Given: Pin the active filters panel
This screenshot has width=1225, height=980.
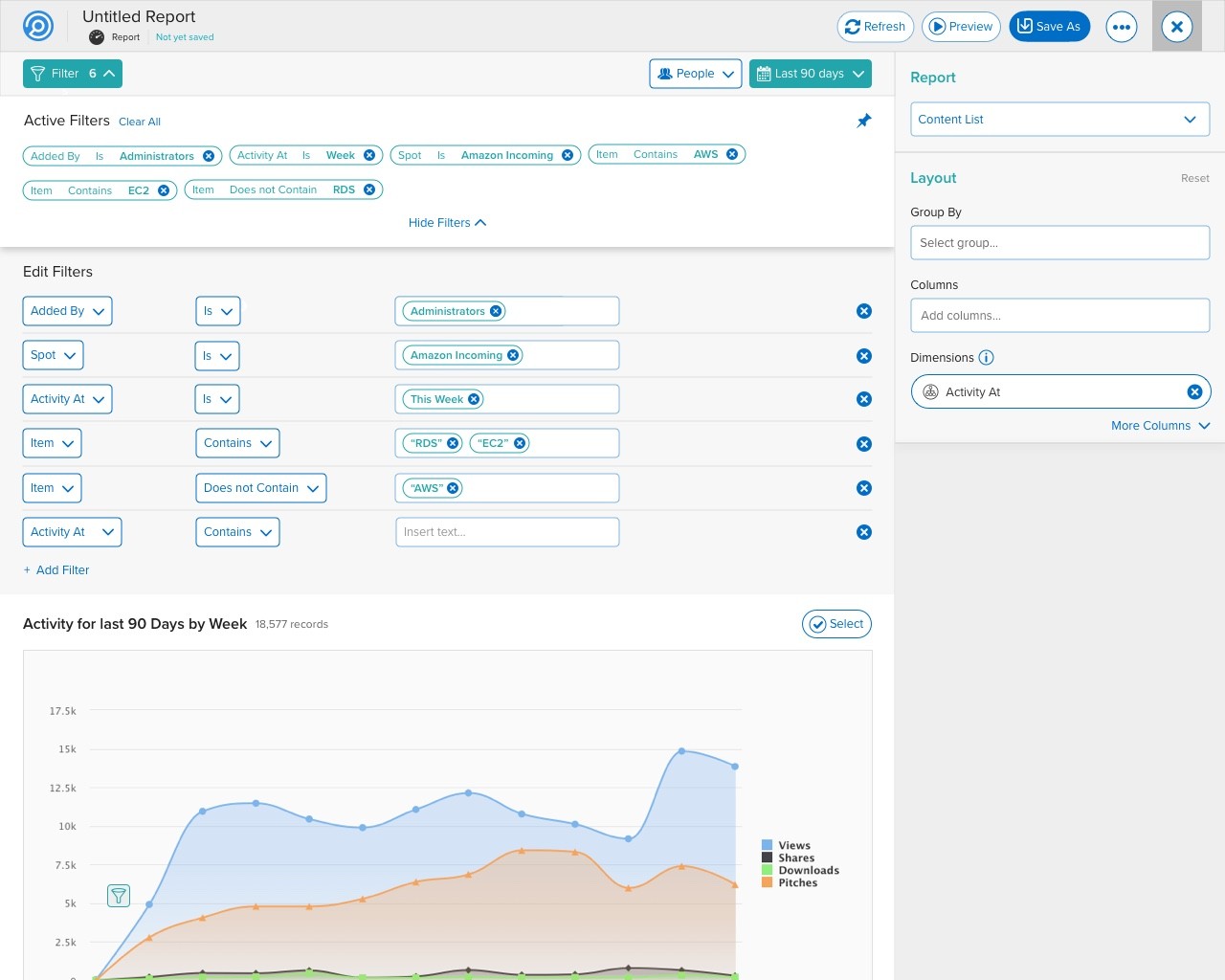Looking at the screenshot, I should pyautogui.click(x=863, y=121).
